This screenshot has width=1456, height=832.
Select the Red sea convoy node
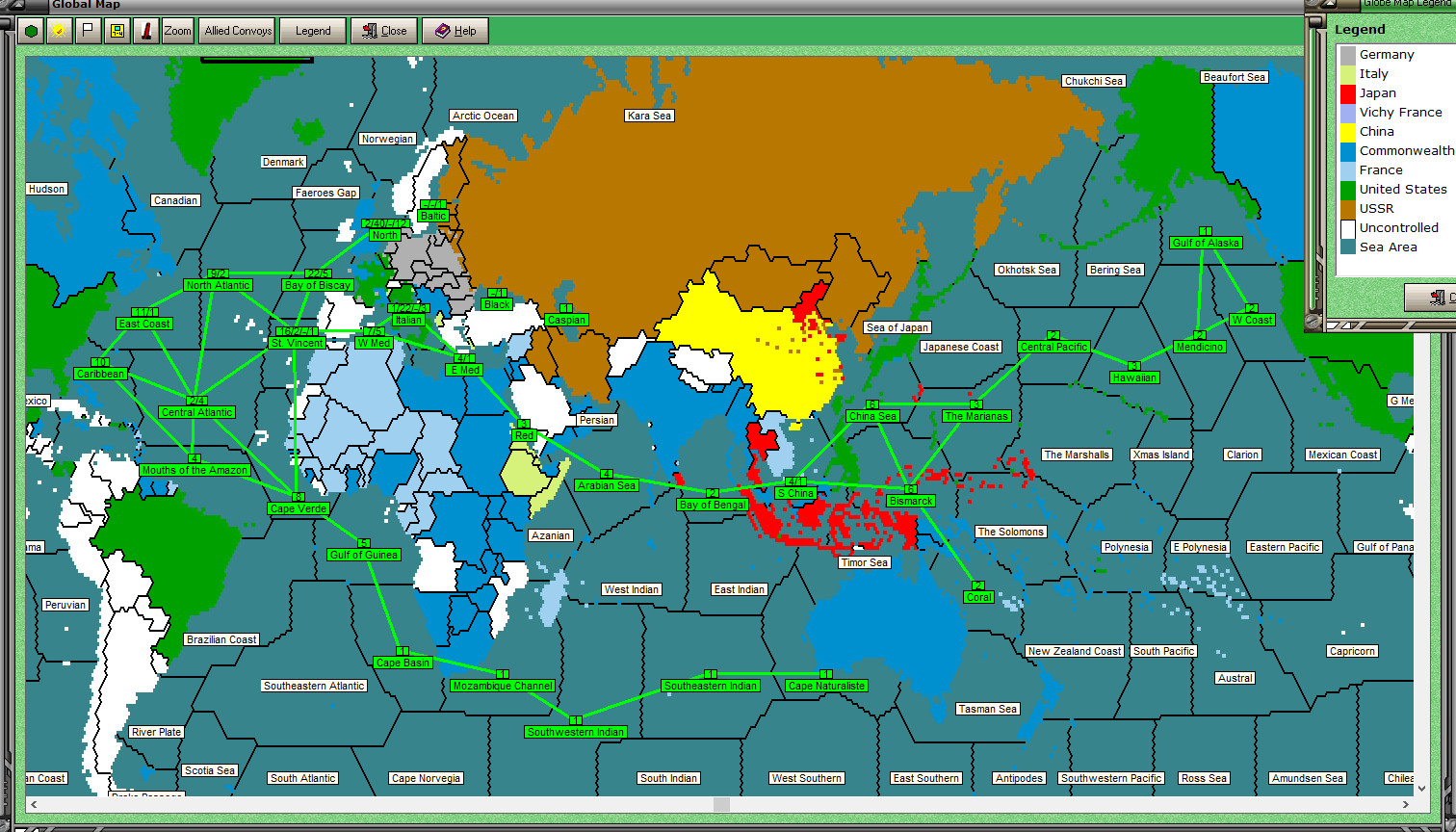[x=524, y=435]
